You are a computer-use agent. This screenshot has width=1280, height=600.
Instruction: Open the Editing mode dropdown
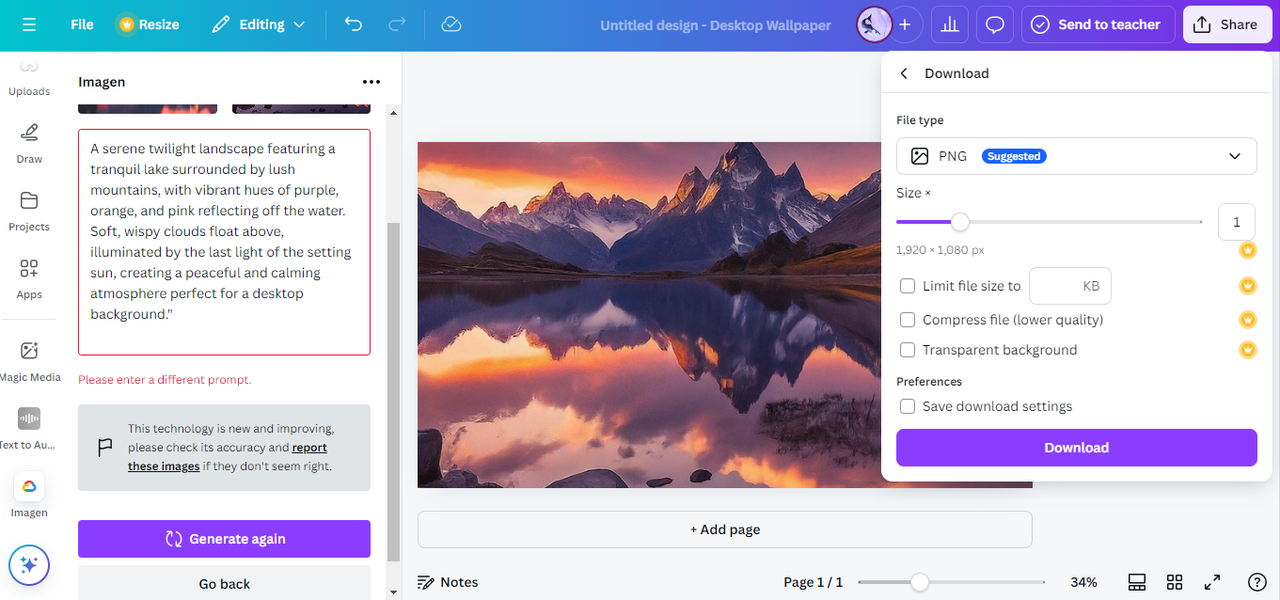tap(258, 24)
